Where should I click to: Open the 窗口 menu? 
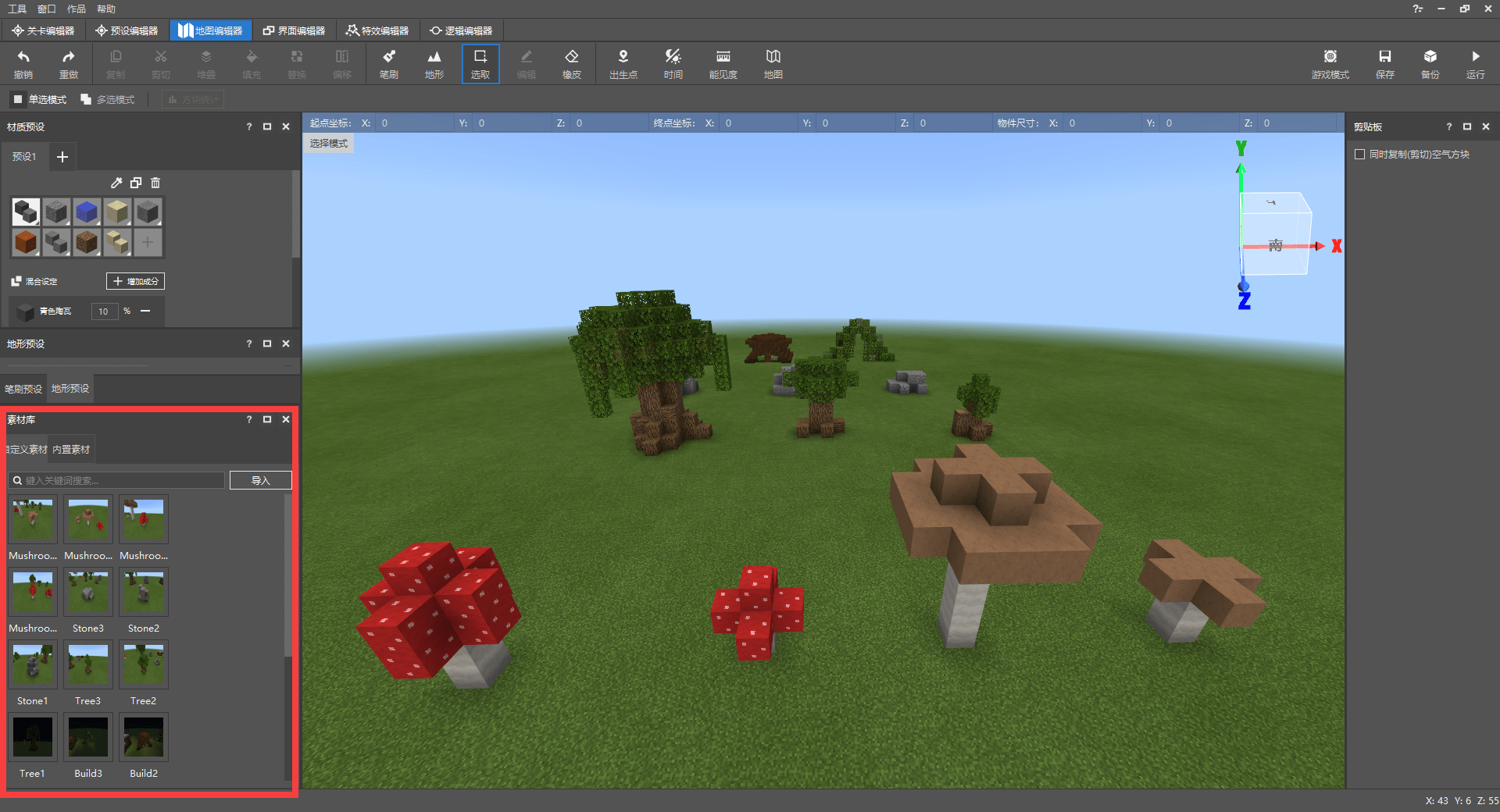47,9
